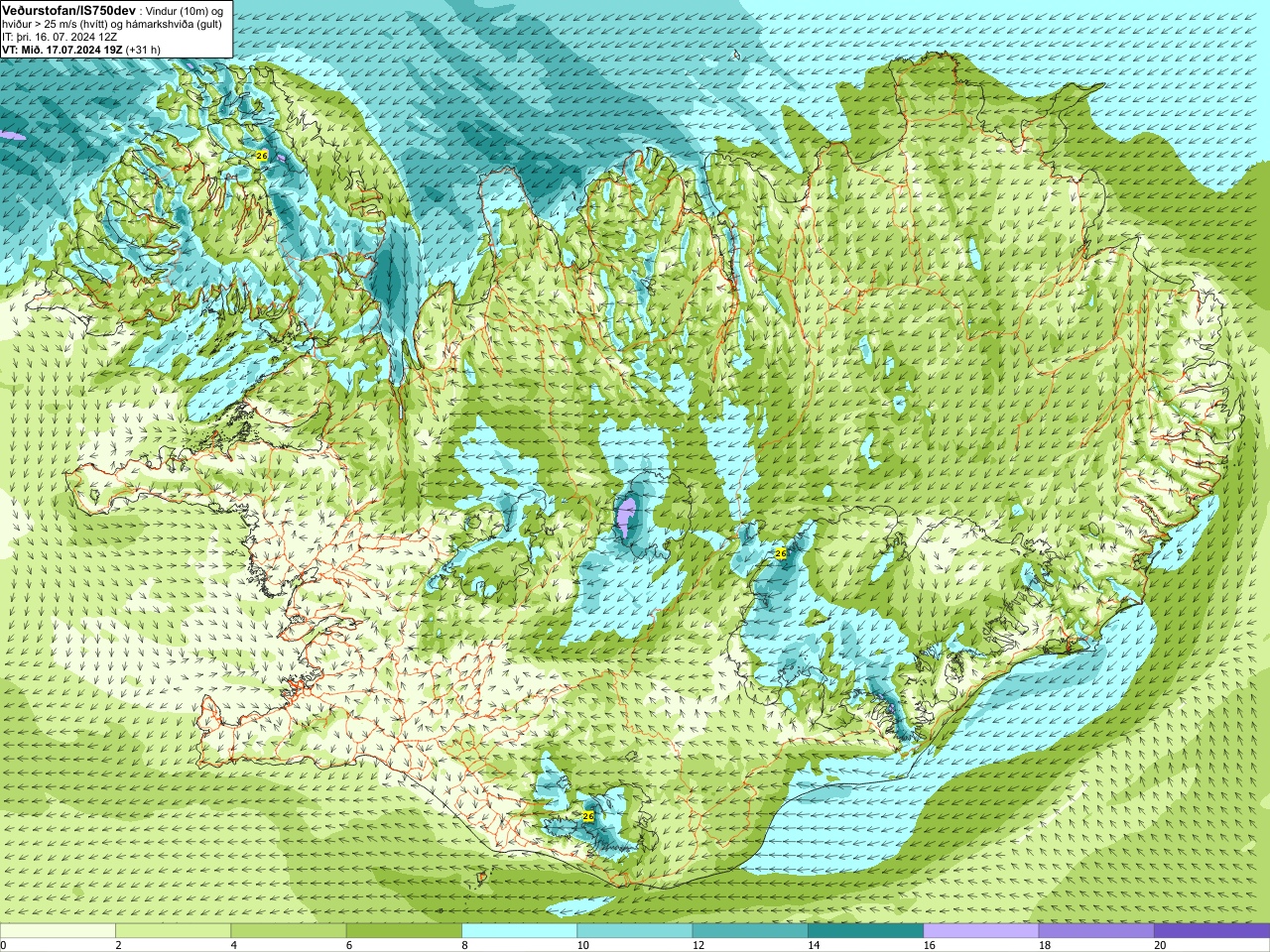Click the "4" label on the wind scale
This screenshot has width=1270, height=952.
pos(233,945)
